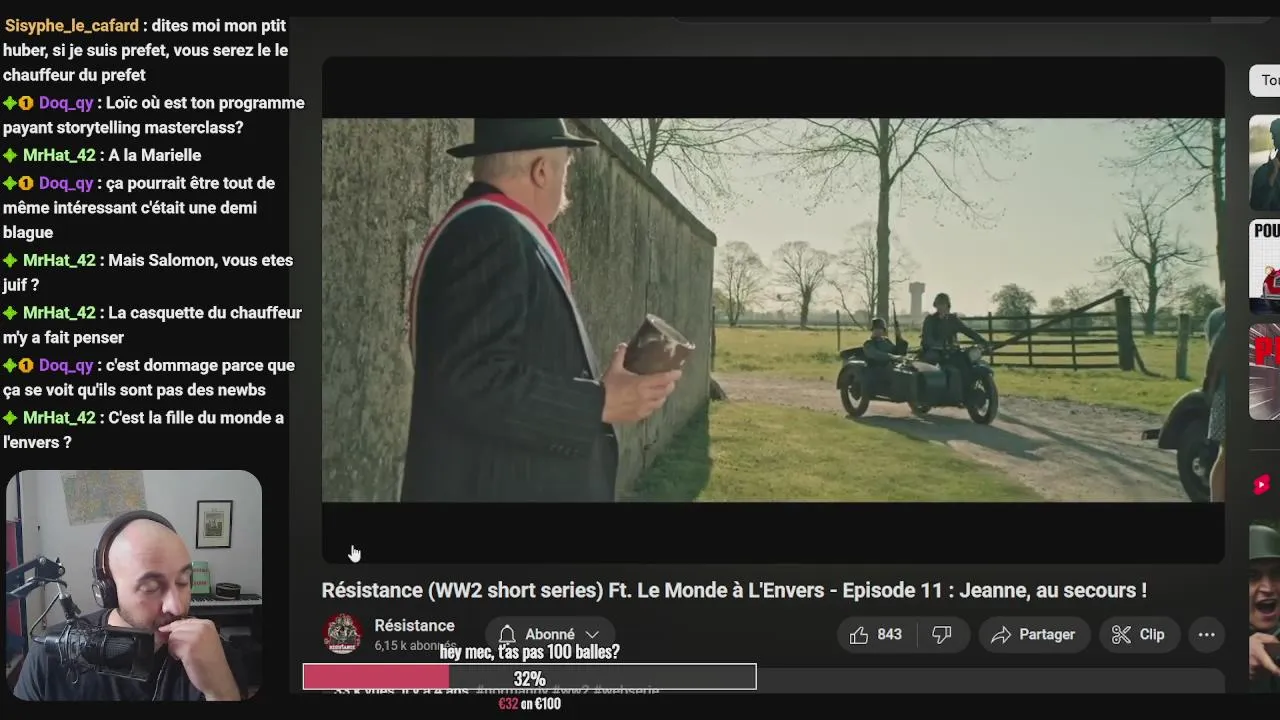Click the small red Shorts icon at right edge

1261,485
